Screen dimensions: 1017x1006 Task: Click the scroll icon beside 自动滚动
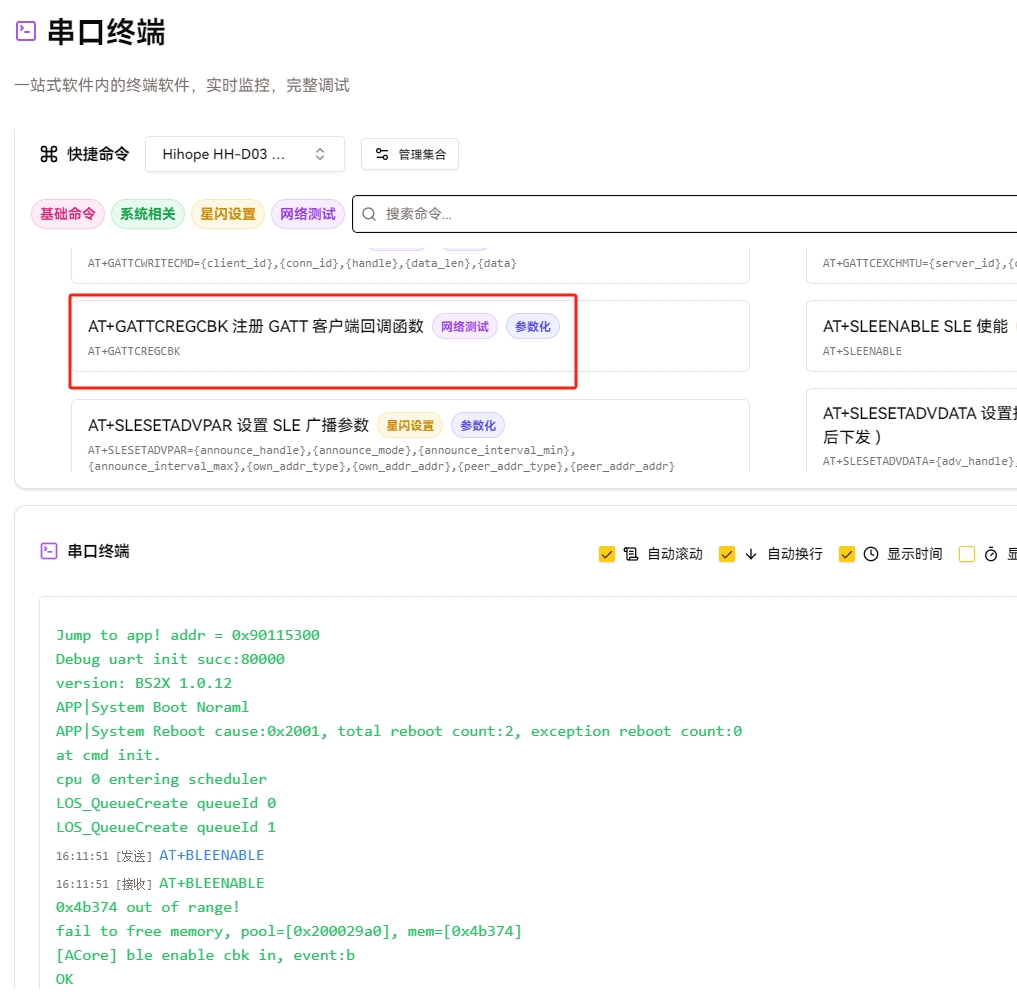630,554
